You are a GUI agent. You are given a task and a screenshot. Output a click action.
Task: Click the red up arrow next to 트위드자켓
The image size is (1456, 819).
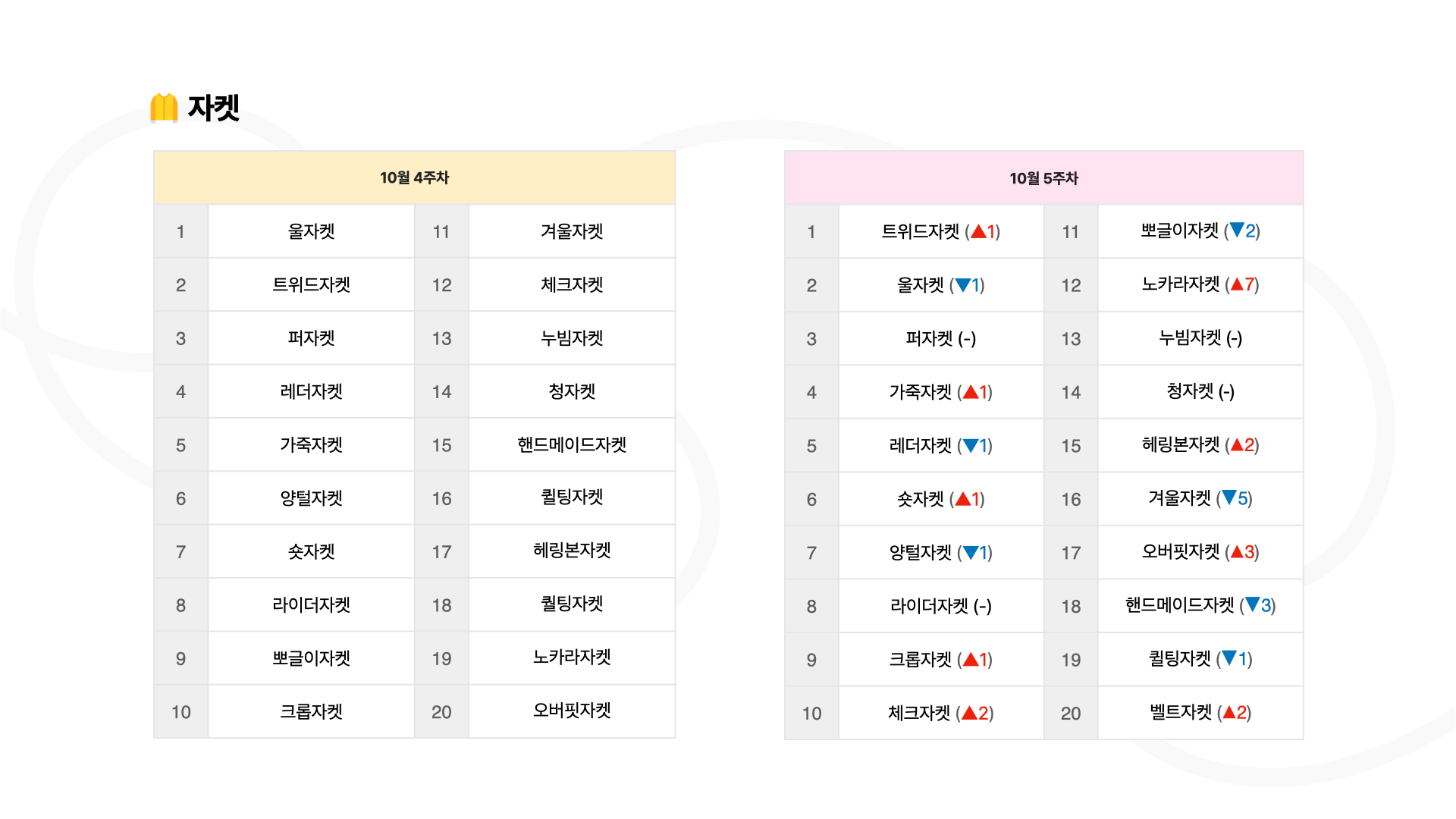(x=978, y=231)
